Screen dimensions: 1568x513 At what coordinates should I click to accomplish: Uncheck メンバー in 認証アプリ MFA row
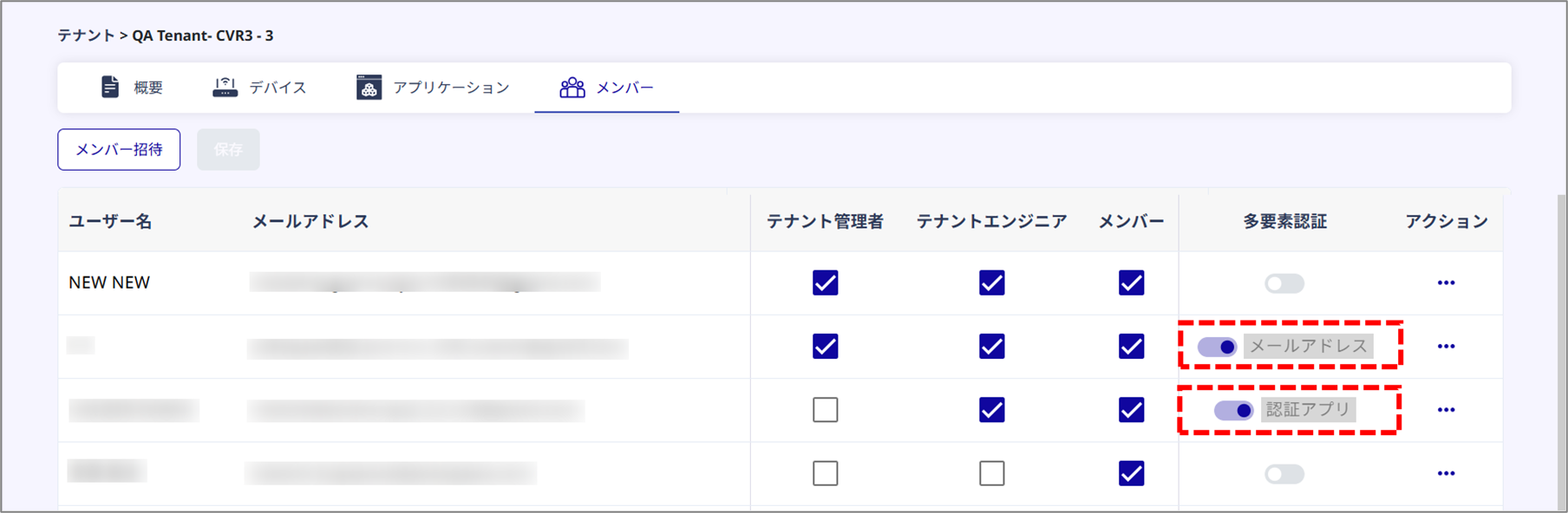1132,410
